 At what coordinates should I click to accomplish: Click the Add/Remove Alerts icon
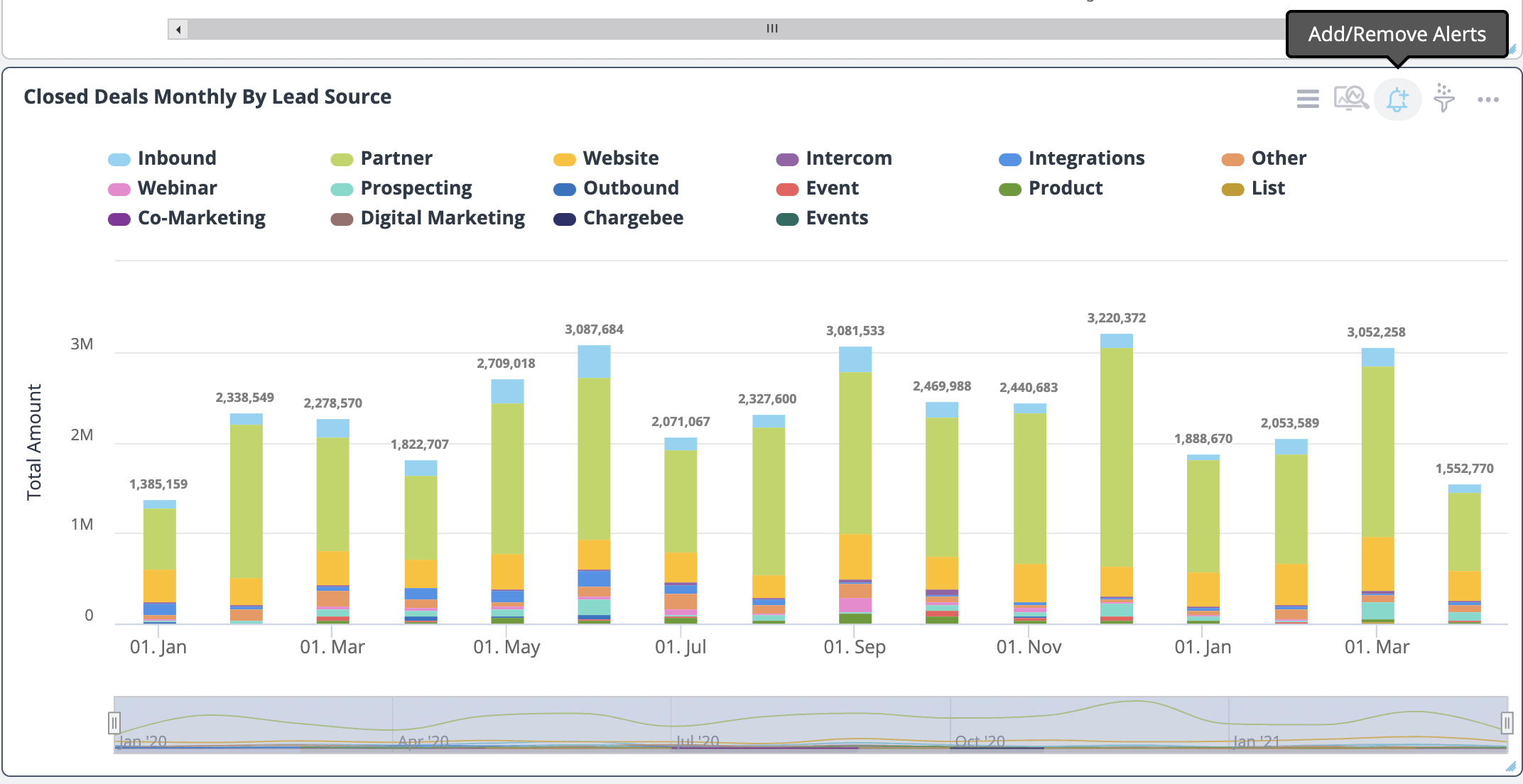point(1399,99)
